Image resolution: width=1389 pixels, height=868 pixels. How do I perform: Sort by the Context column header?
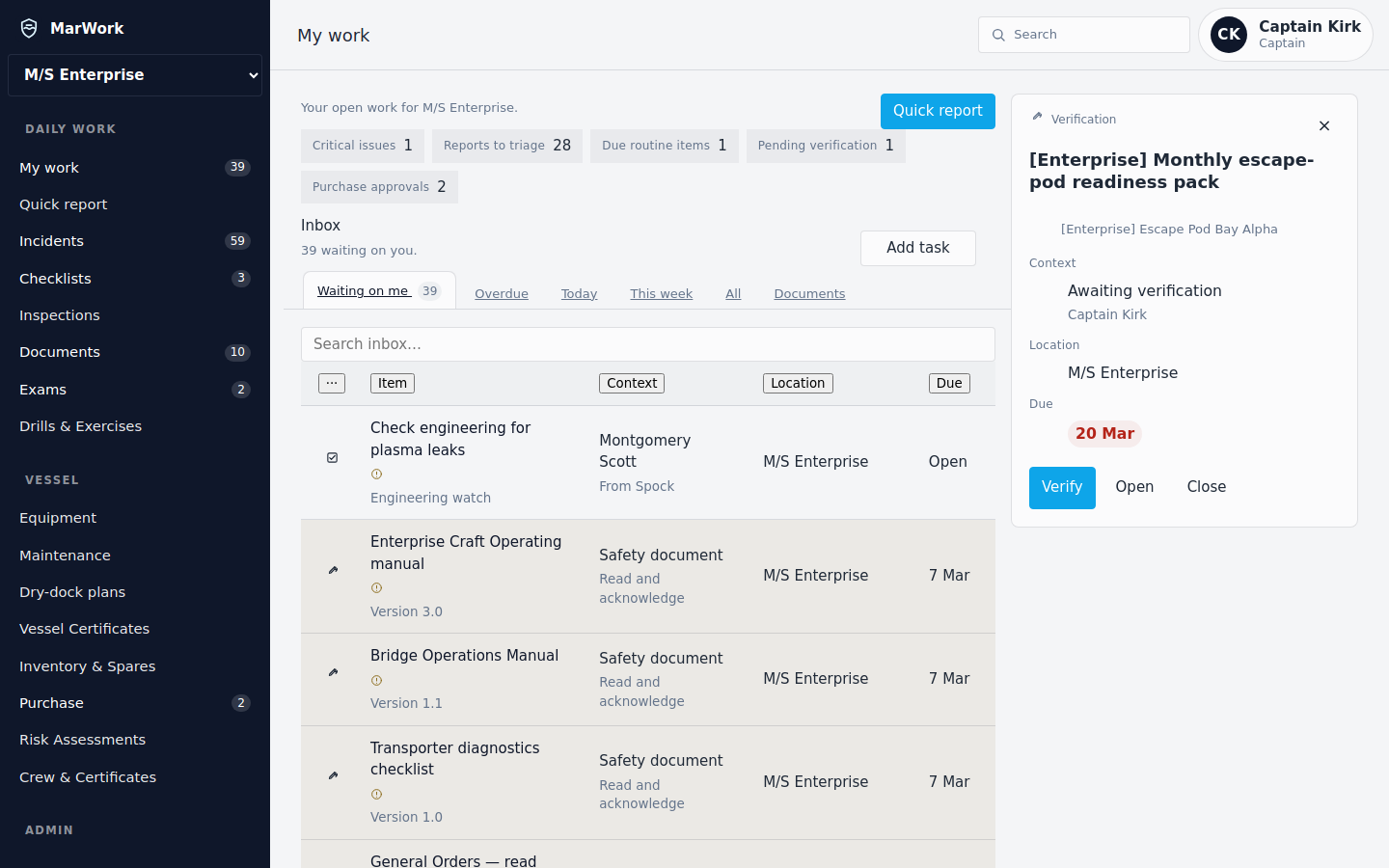click(x=632, y=383)
